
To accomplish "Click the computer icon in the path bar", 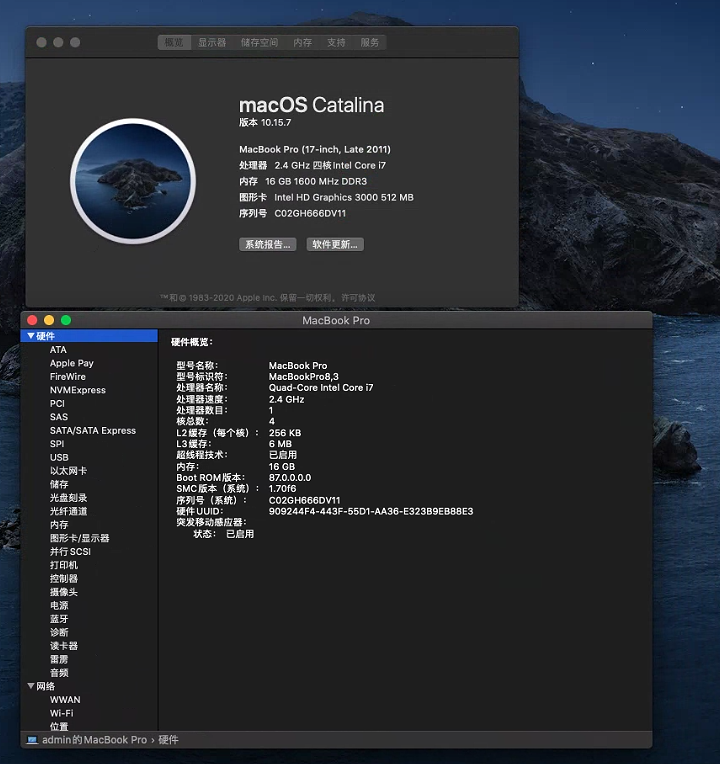I will coord(32,740).
